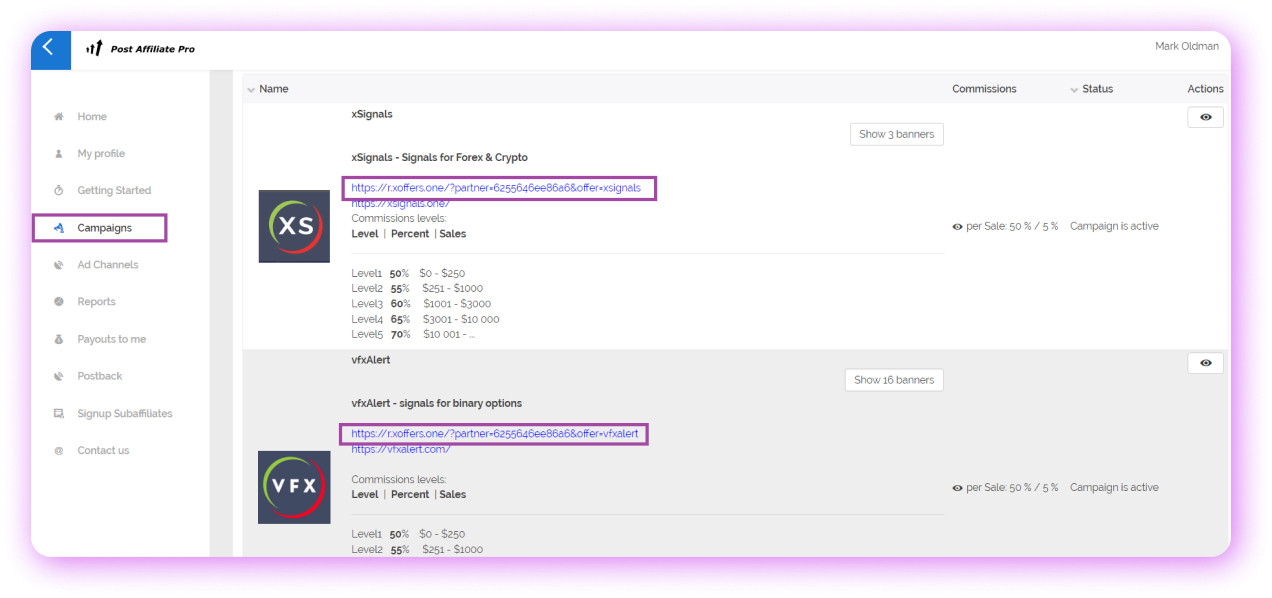Click the VFX campaign logo thumbnail
Viewport: 1272px width, 598px height.
pos(294,487)
